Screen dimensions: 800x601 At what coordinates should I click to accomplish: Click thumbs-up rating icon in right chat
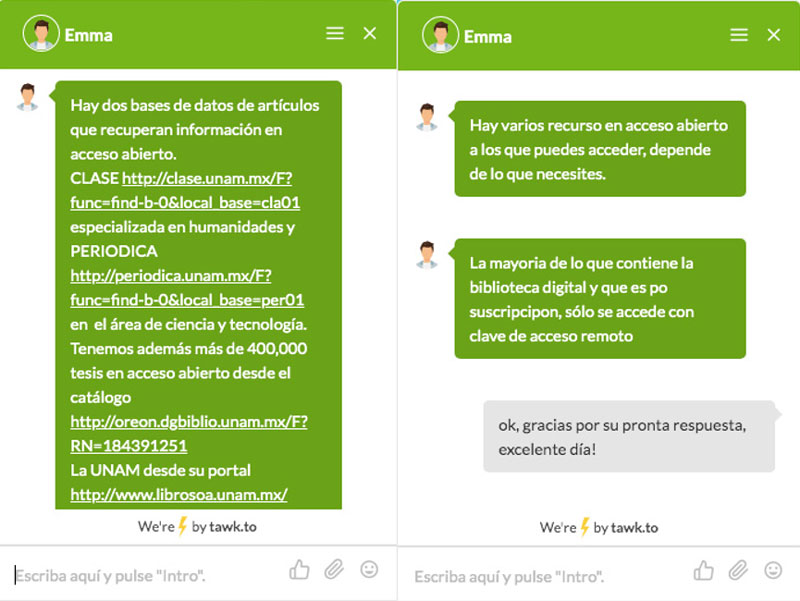tap(704, 570)
